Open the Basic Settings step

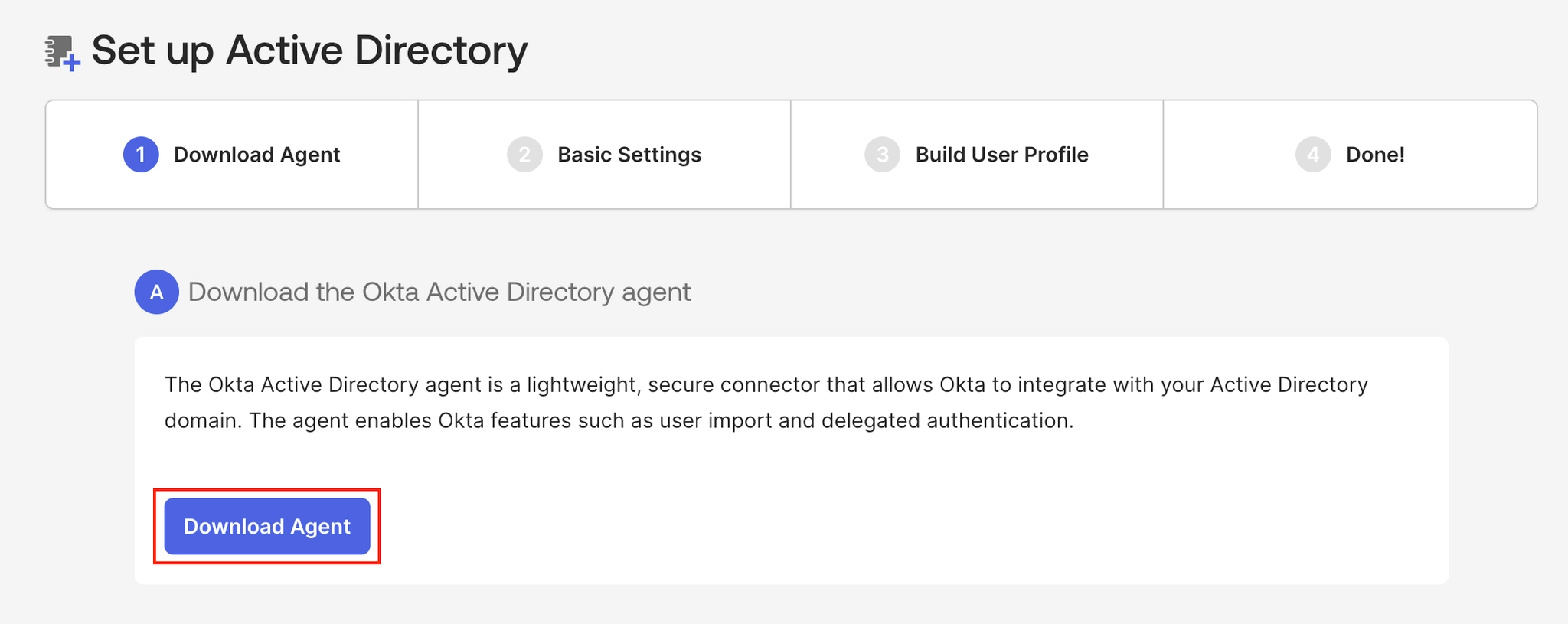point(604,155)
